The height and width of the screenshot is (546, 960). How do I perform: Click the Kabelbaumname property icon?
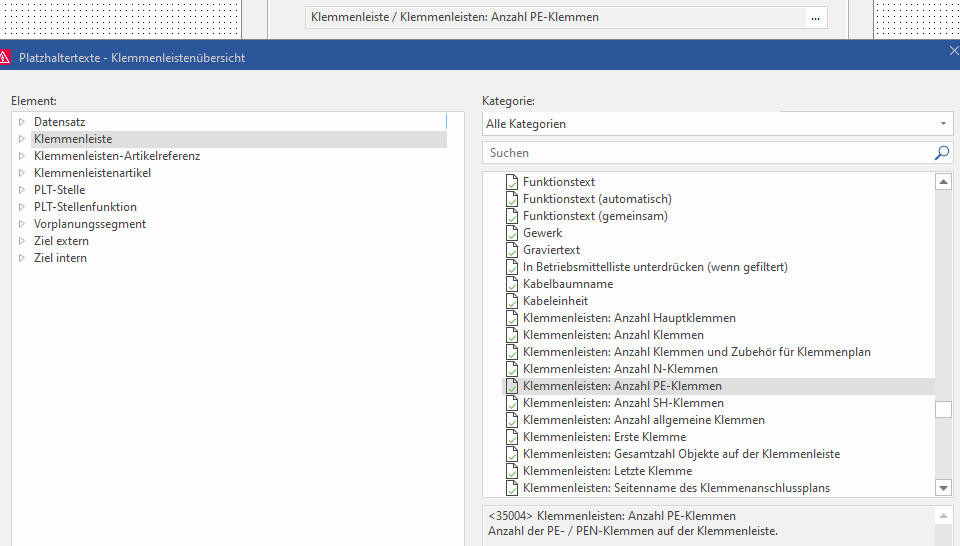tap(512, 284)
